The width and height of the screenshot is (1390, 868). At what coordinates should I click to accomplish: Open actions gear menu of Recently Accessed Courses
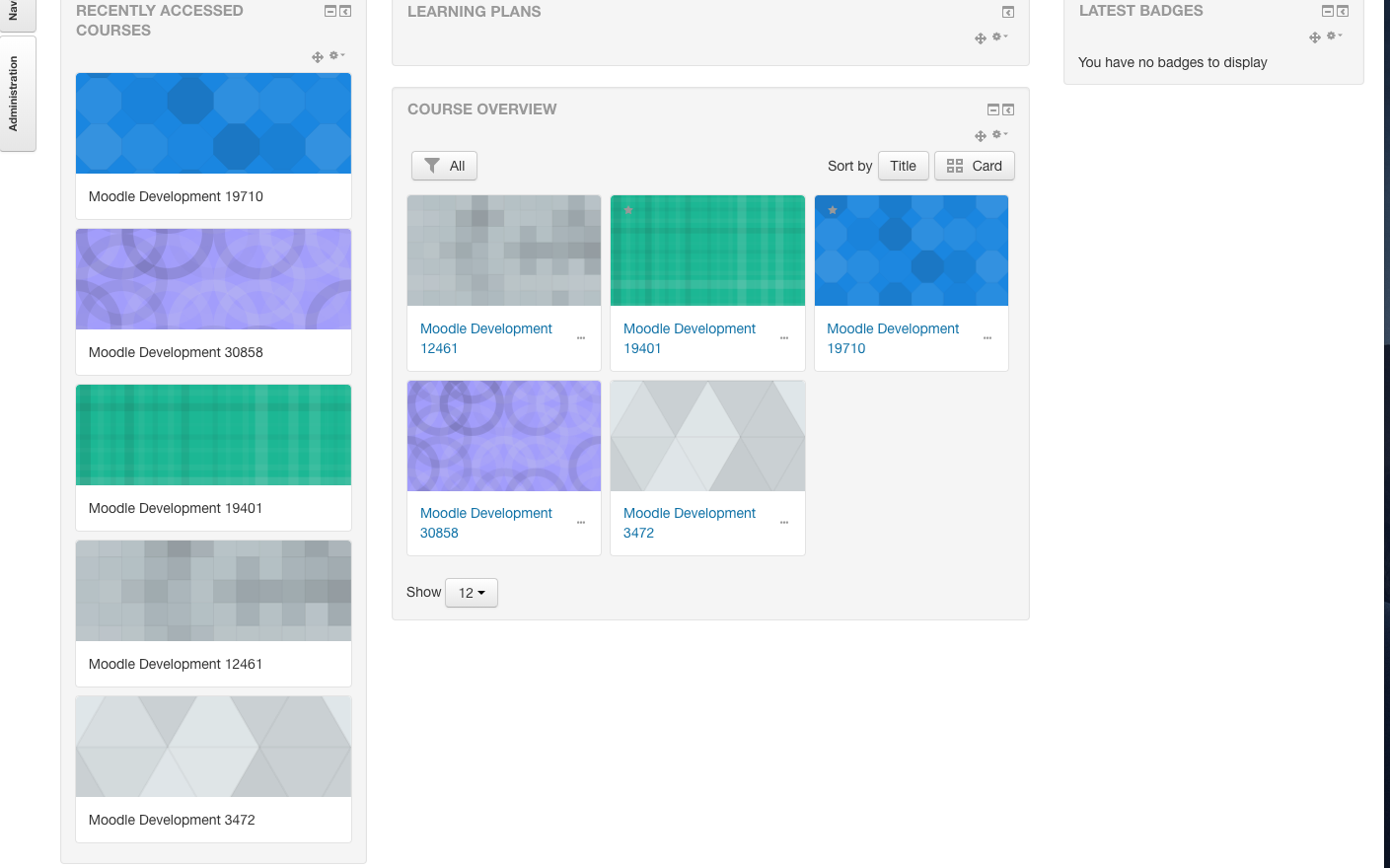coord(336,55)
